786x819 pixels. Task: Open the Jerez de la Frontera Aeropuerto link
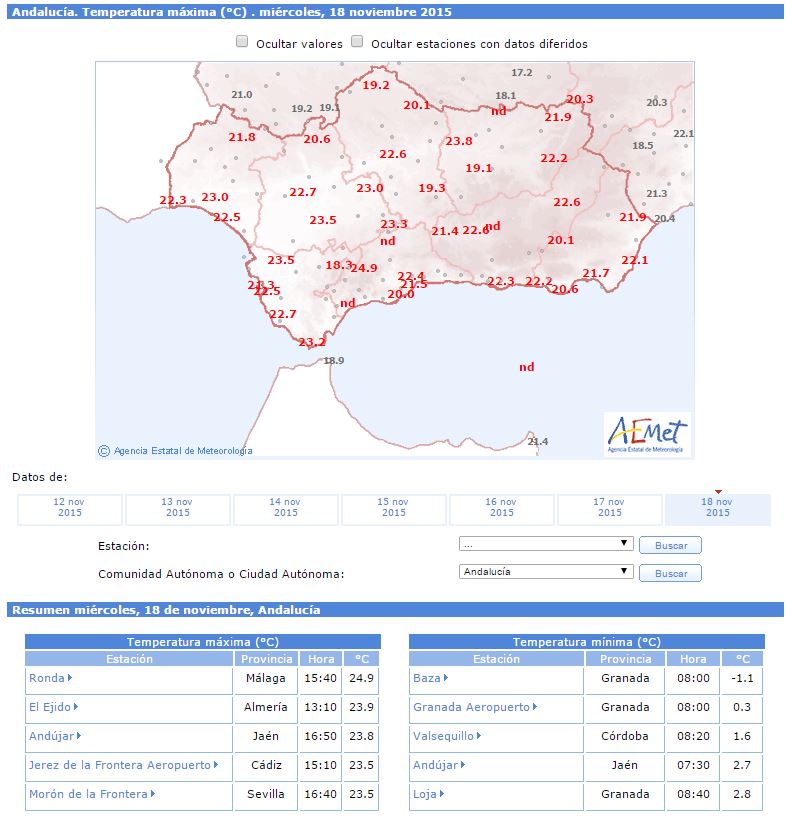tap(119, 765)
